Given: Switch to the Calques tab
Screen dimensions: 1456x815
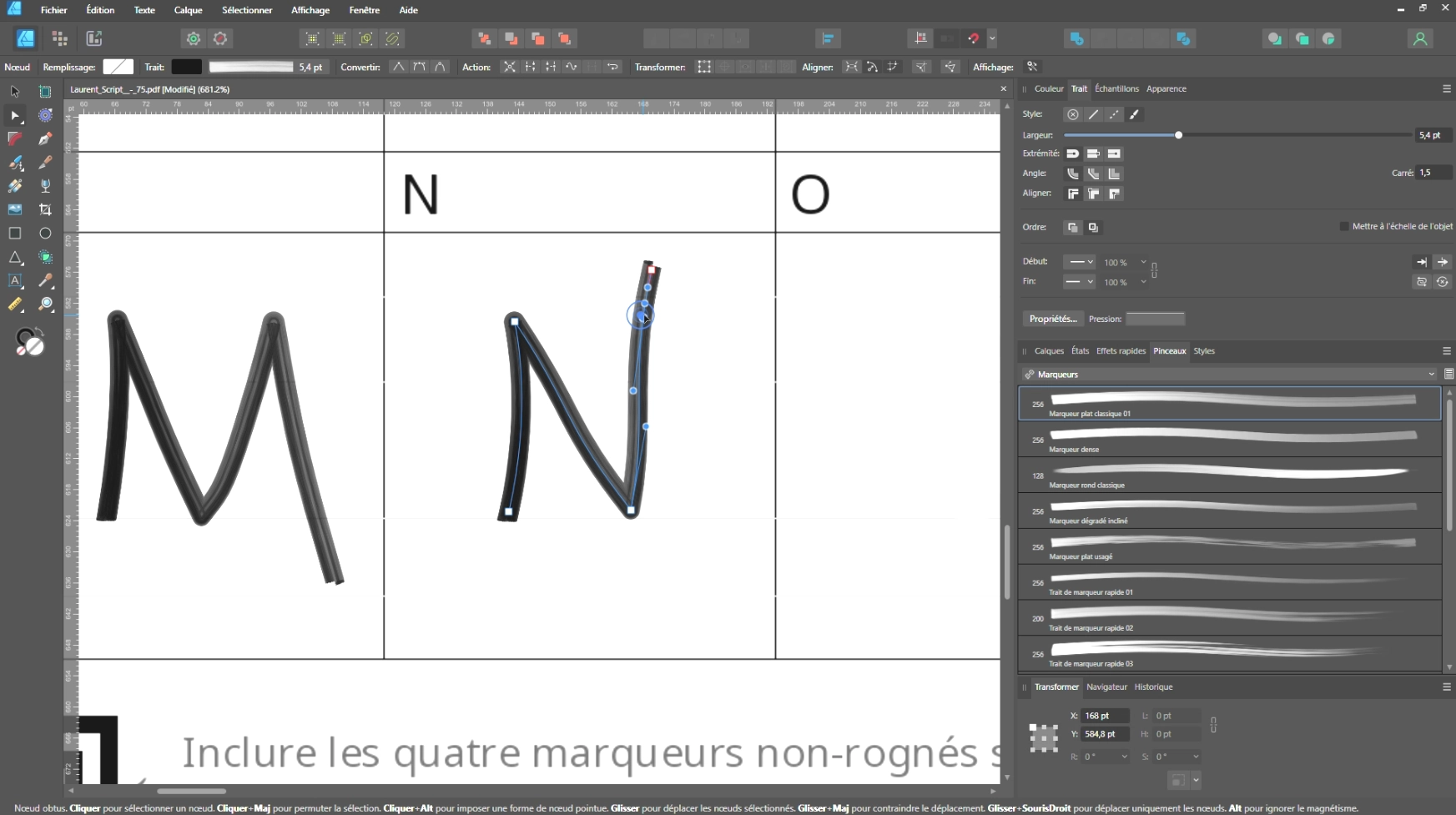Looking at the screenshot, I should (1049, 351).
